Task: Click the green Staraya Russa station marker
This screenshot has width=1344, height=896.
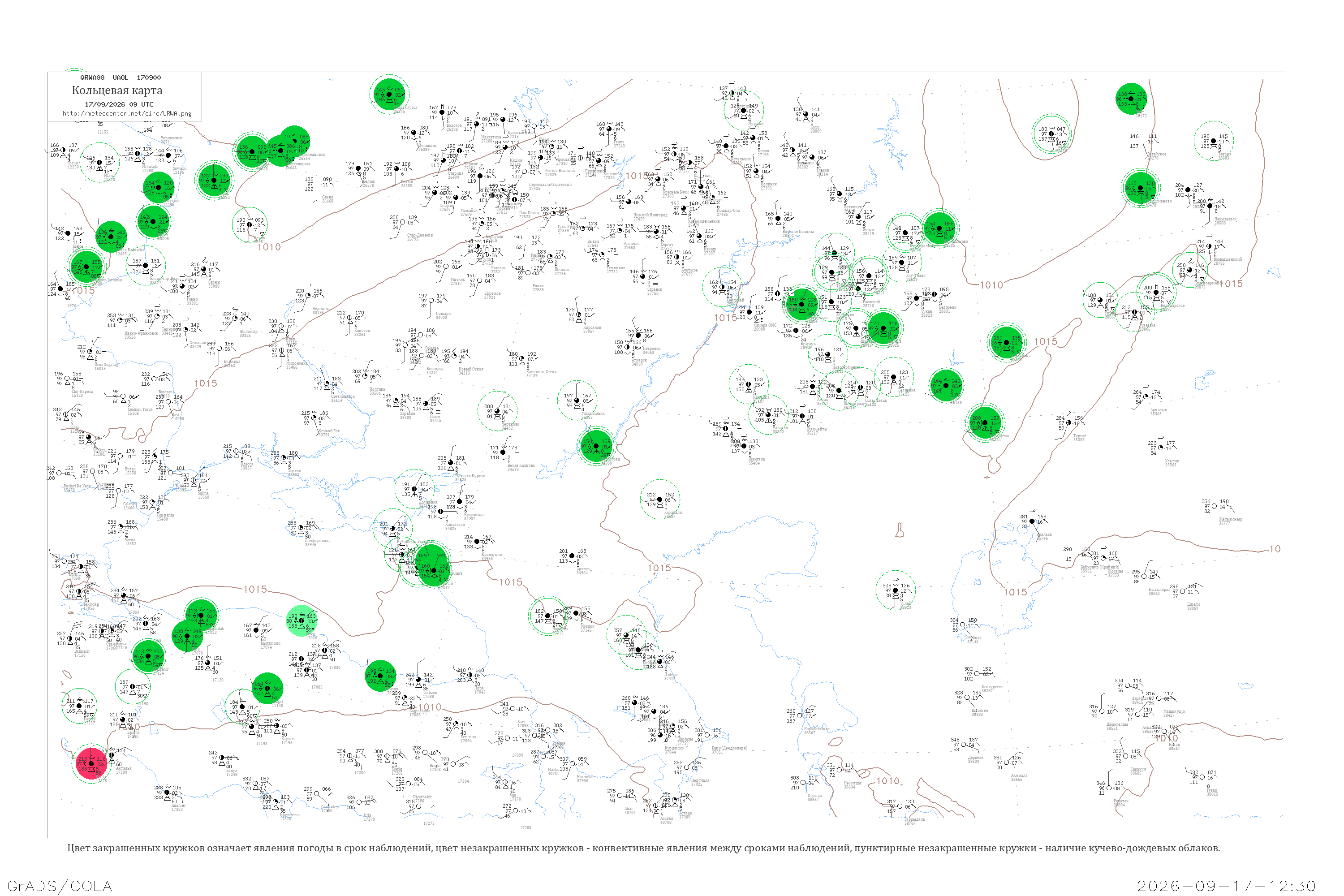Action: (x=388, y=94)
